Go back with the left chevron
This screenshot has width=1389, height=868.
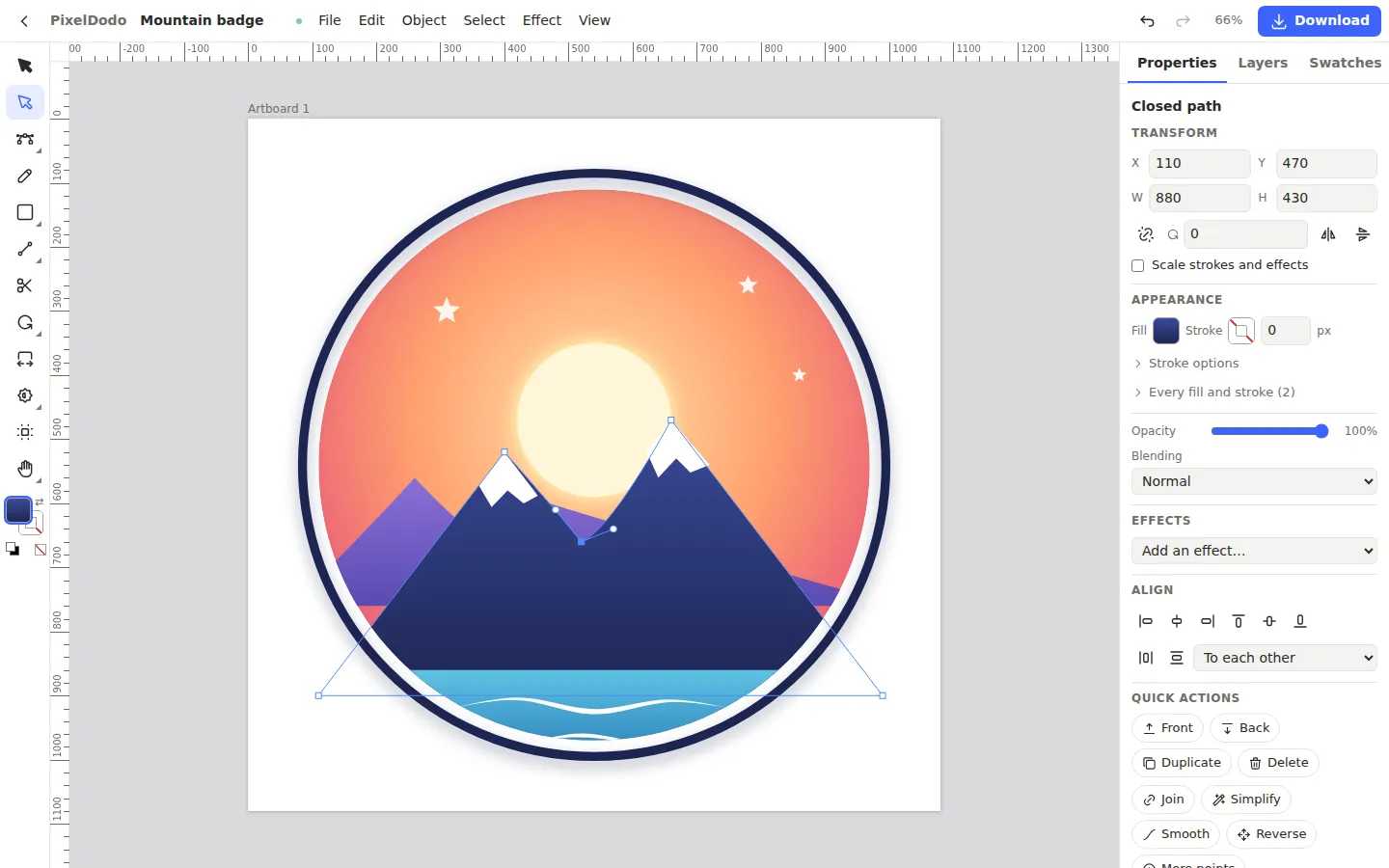(24, 20)
